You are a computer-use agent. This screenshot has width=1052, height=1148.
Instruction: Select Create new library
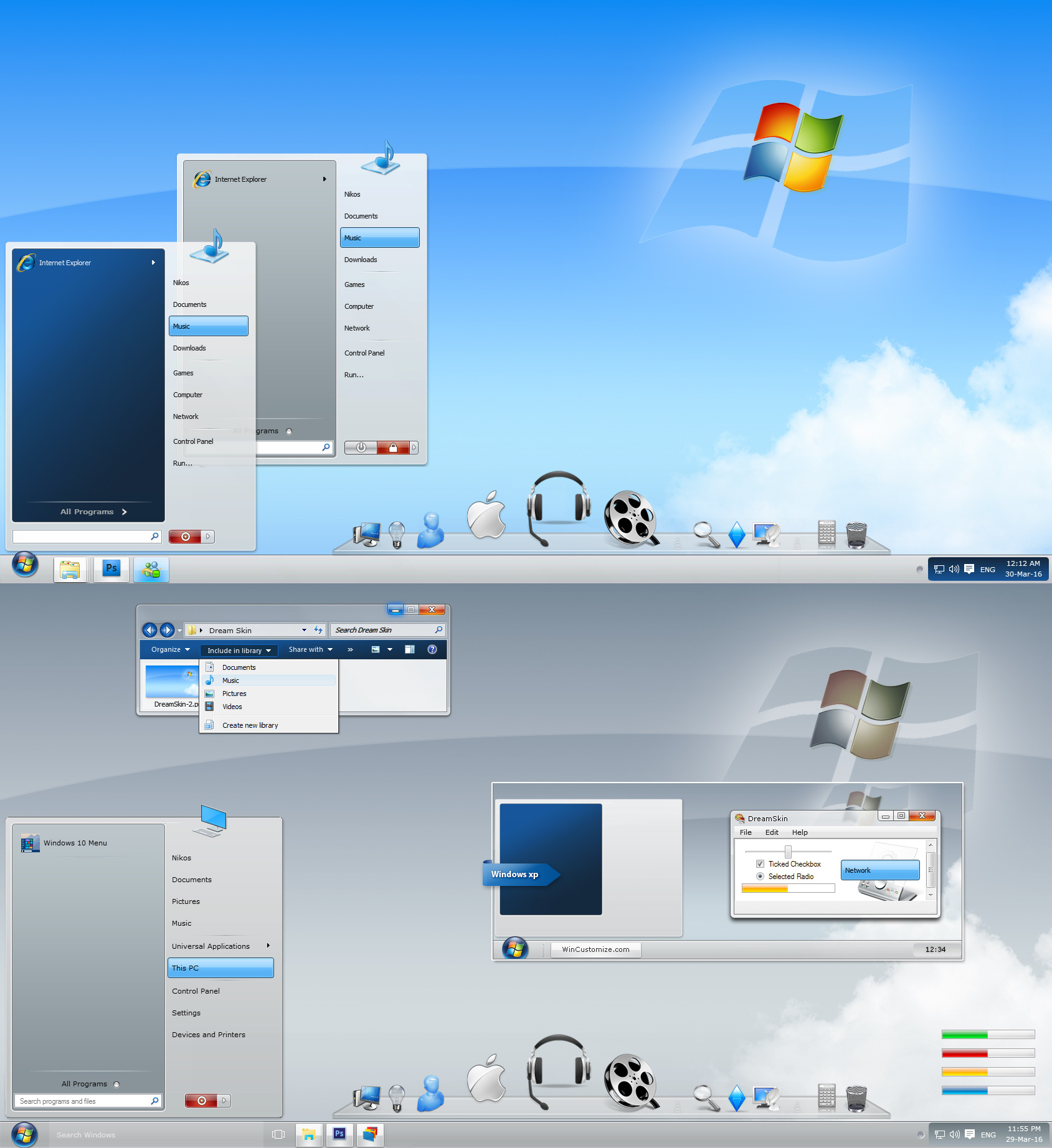coord(269,725)
